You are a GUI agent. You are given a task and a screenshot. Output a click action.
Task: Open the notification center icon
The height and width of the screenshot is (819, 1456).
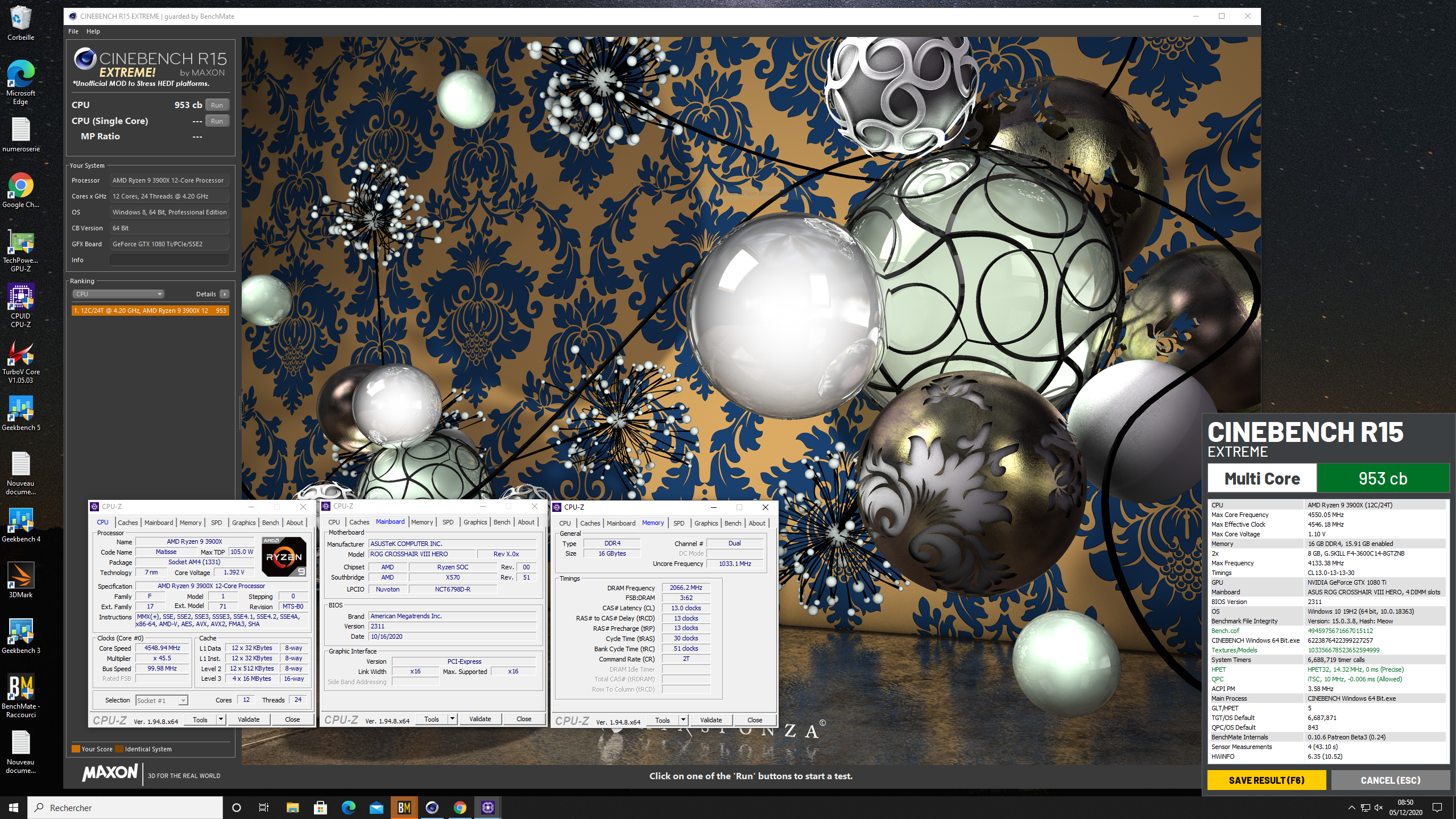pyautogui.click(x=1437, y=808)
